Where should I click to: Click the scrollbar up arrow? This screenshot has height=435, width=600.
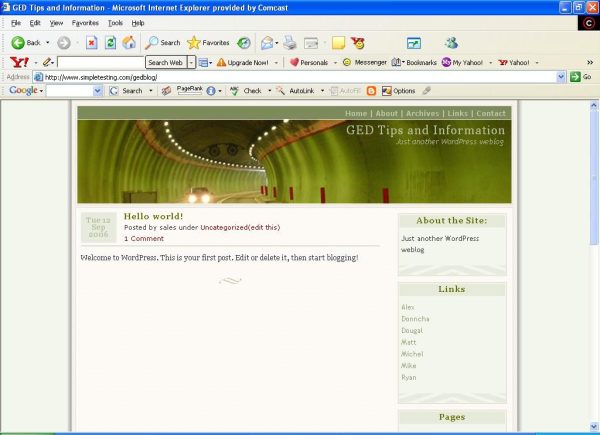click(593, 104)
